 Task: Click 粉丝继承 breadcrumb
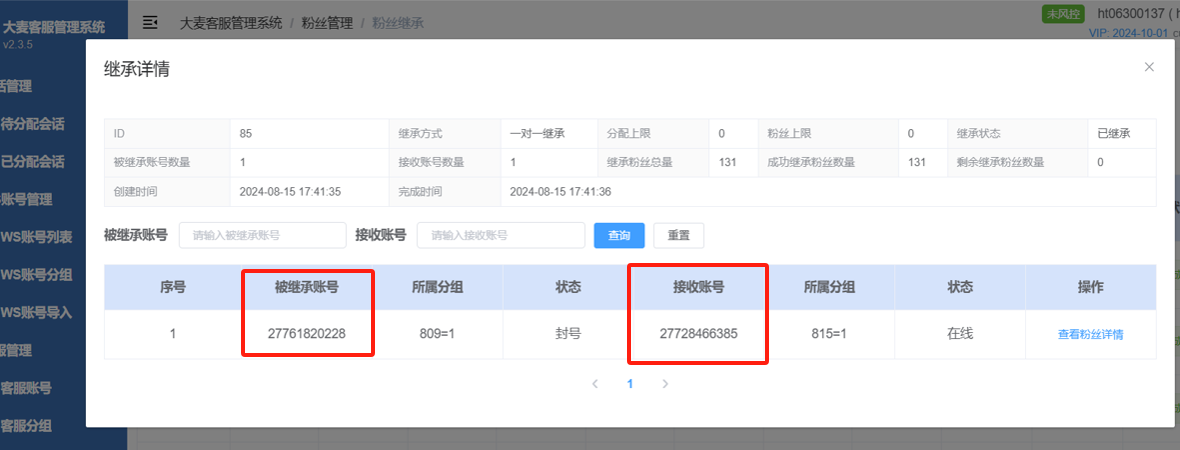click(397, 23)
